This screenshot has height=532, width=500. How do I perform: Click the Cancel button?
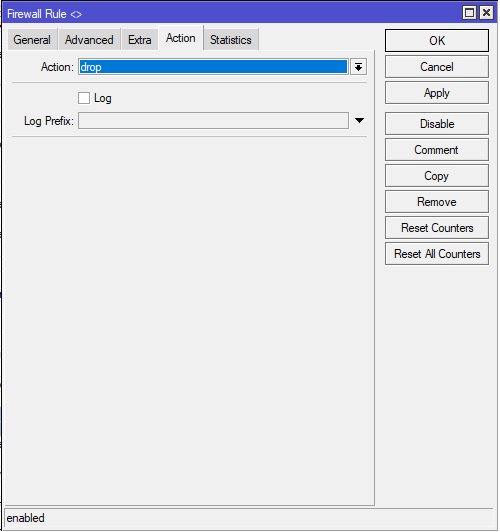[x=437, y=66]
